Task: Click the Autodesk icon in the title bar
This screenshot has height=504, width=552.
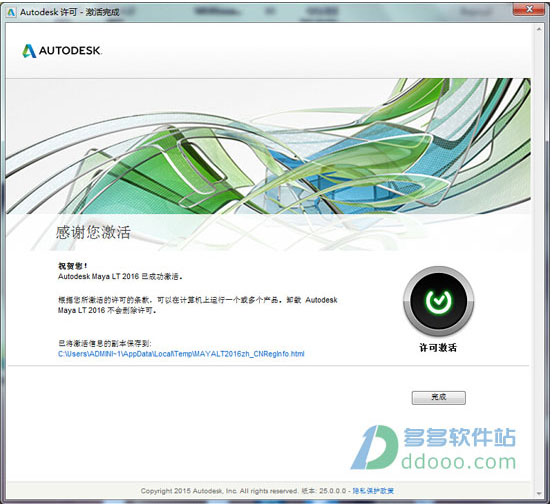Action: click(x=11, y=12)
